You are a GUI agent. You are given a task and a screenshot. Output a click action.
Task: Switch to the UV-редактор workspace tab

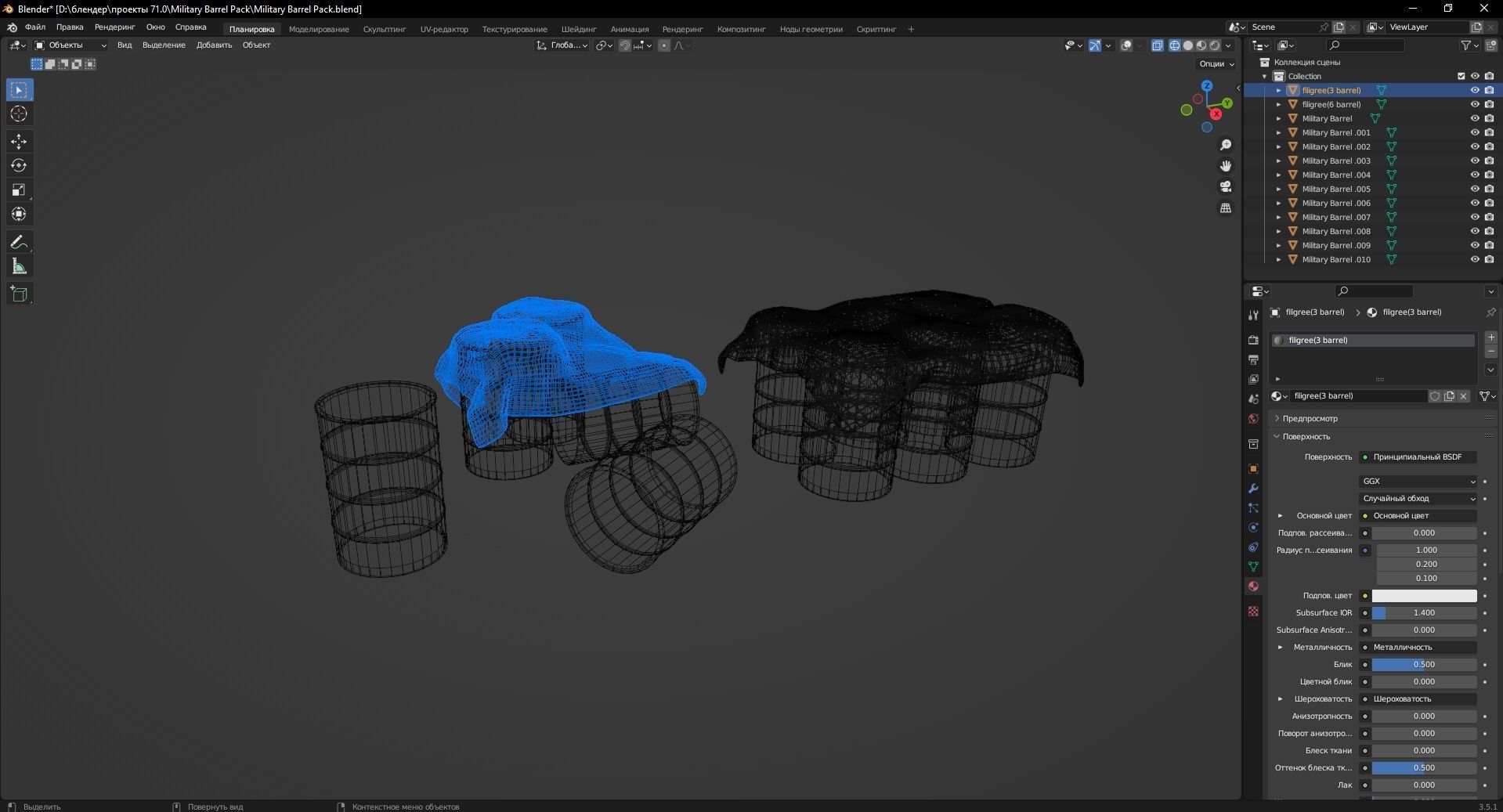444,30
